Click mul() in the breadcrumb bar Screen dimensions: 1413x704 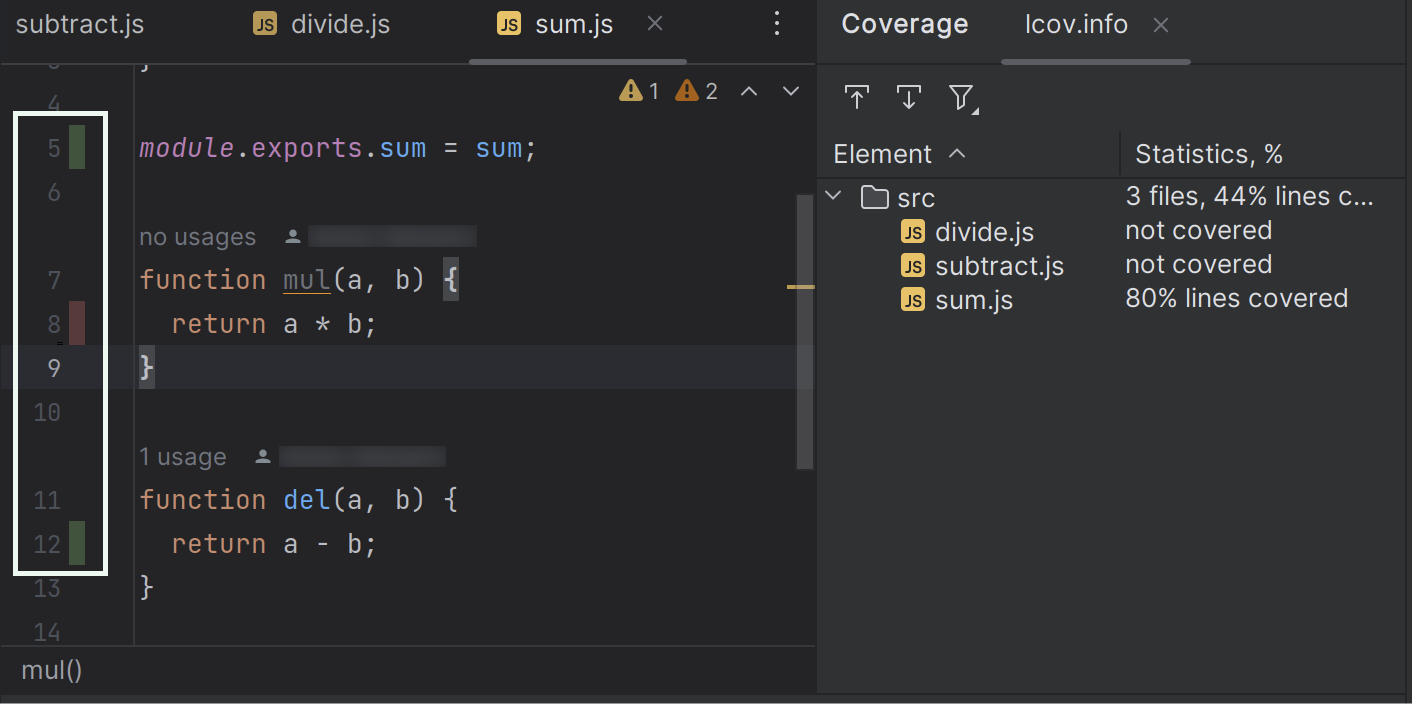[x=50, y=670]
